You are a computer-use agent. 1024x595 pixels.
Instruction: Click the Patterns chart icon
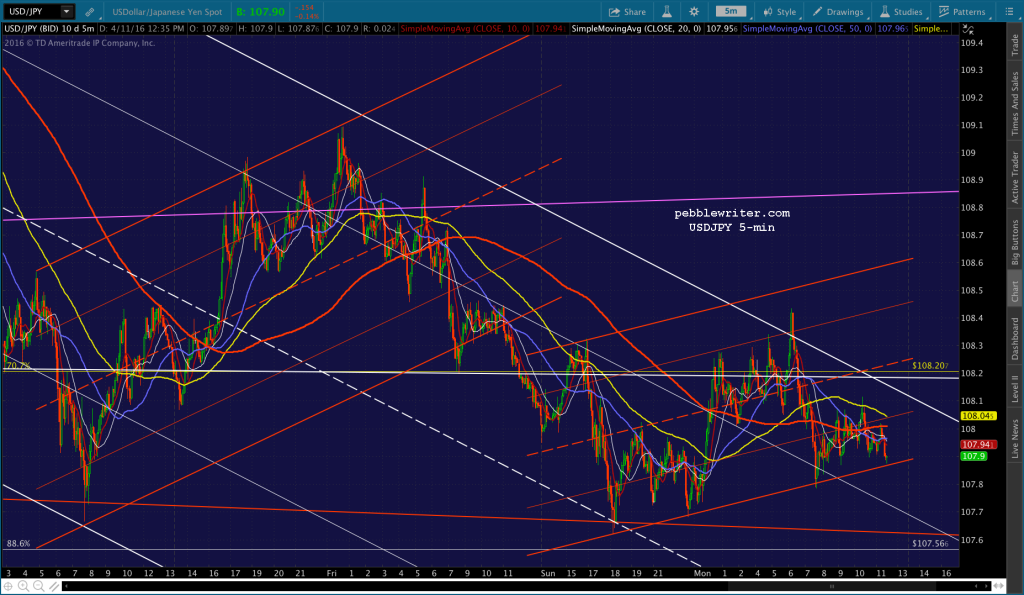point(944,11)
